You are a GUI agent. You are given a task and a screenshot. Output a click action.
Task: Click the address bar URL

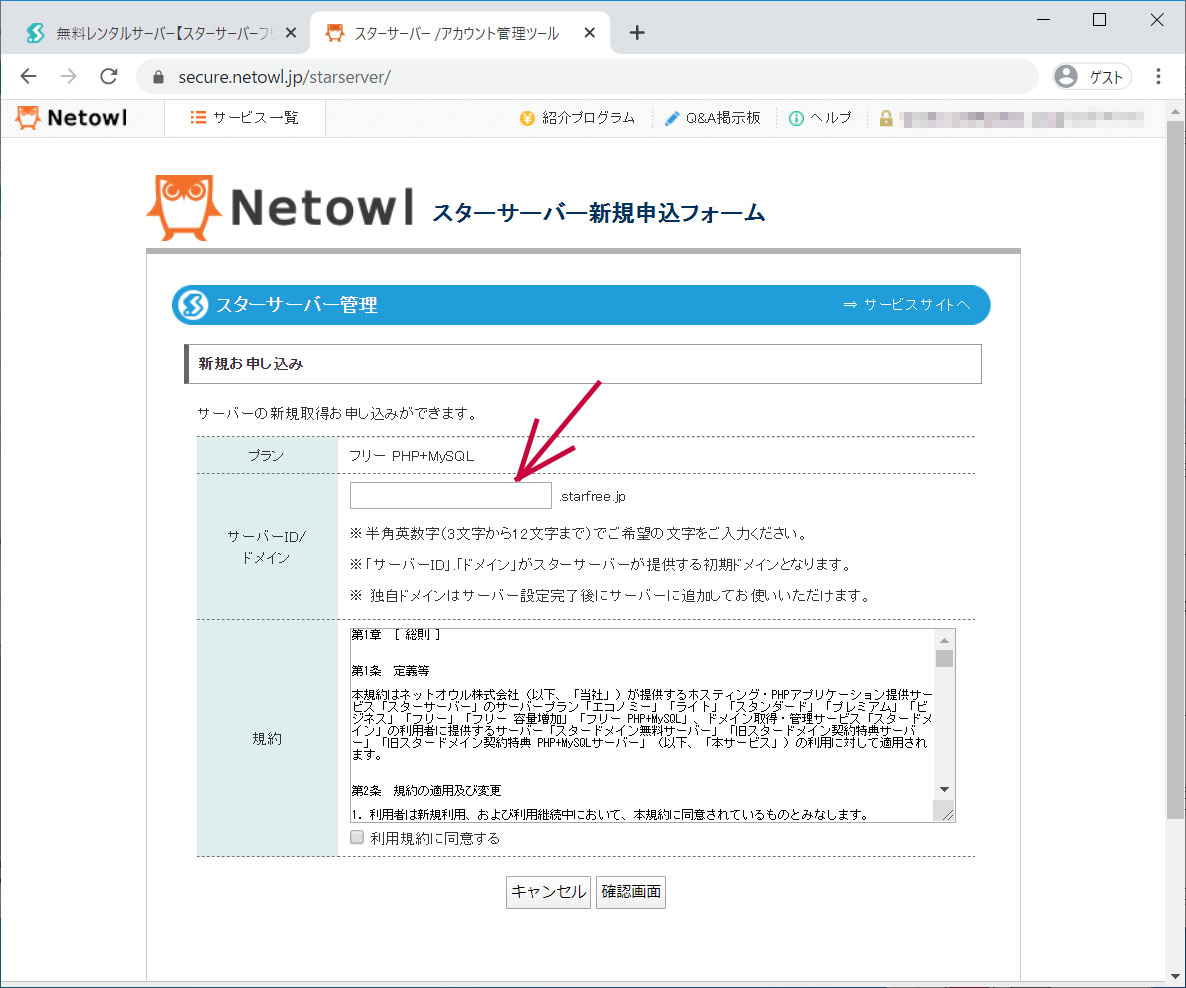[x=284, y=77]
